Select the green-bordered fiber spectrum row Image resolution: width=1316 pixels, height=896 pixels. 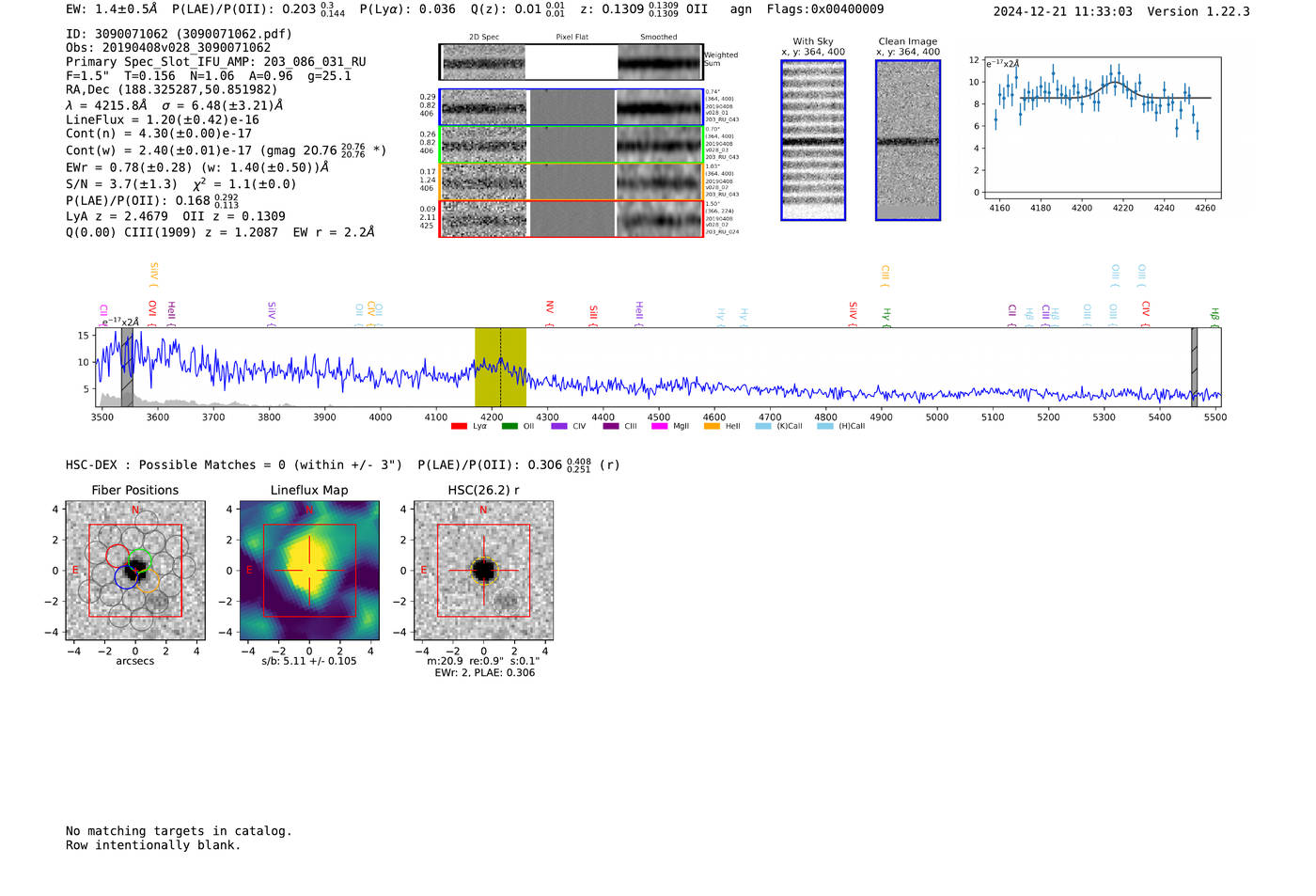[572, 145]
